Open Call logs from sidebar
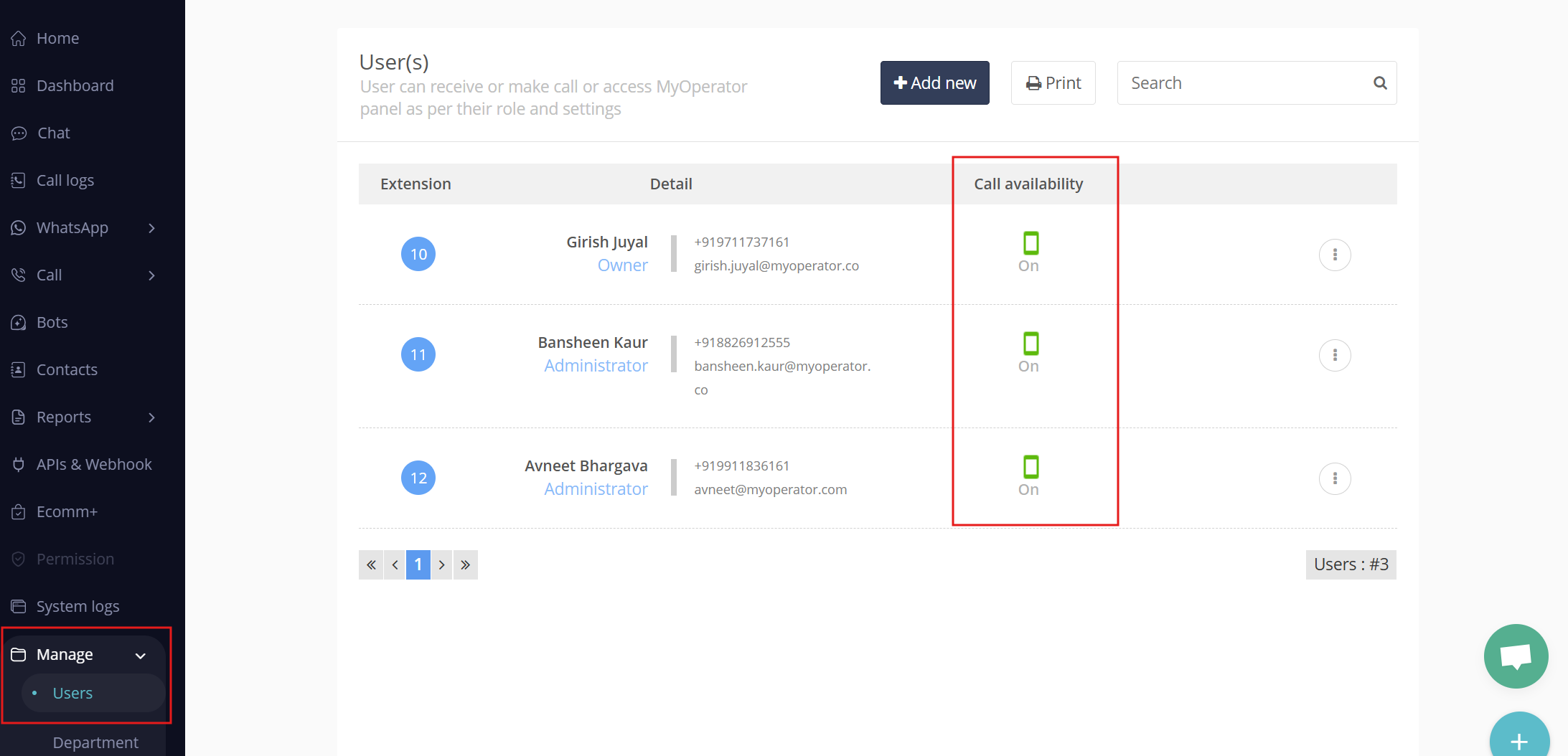 pos(65,181)
